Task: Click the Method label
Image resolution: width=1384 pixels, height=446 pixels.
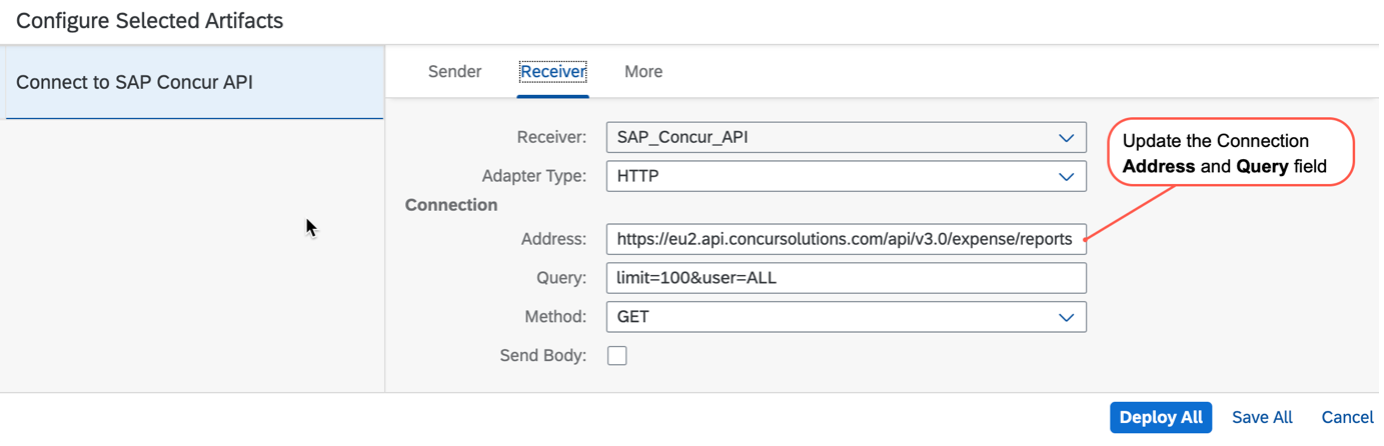Action: (x=556, y=317)
